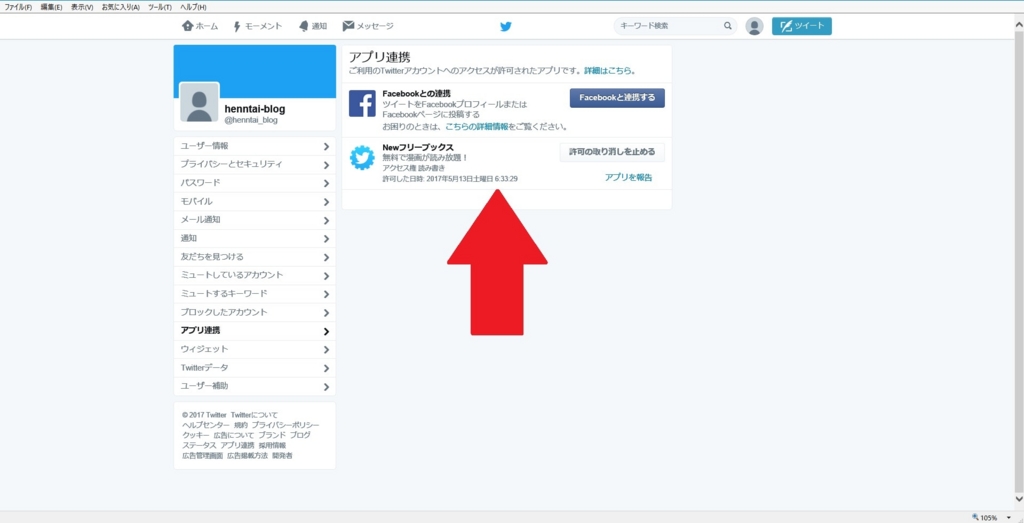Open Messages envelope item
Viewport: 1024px width, 523px height.
368,26
